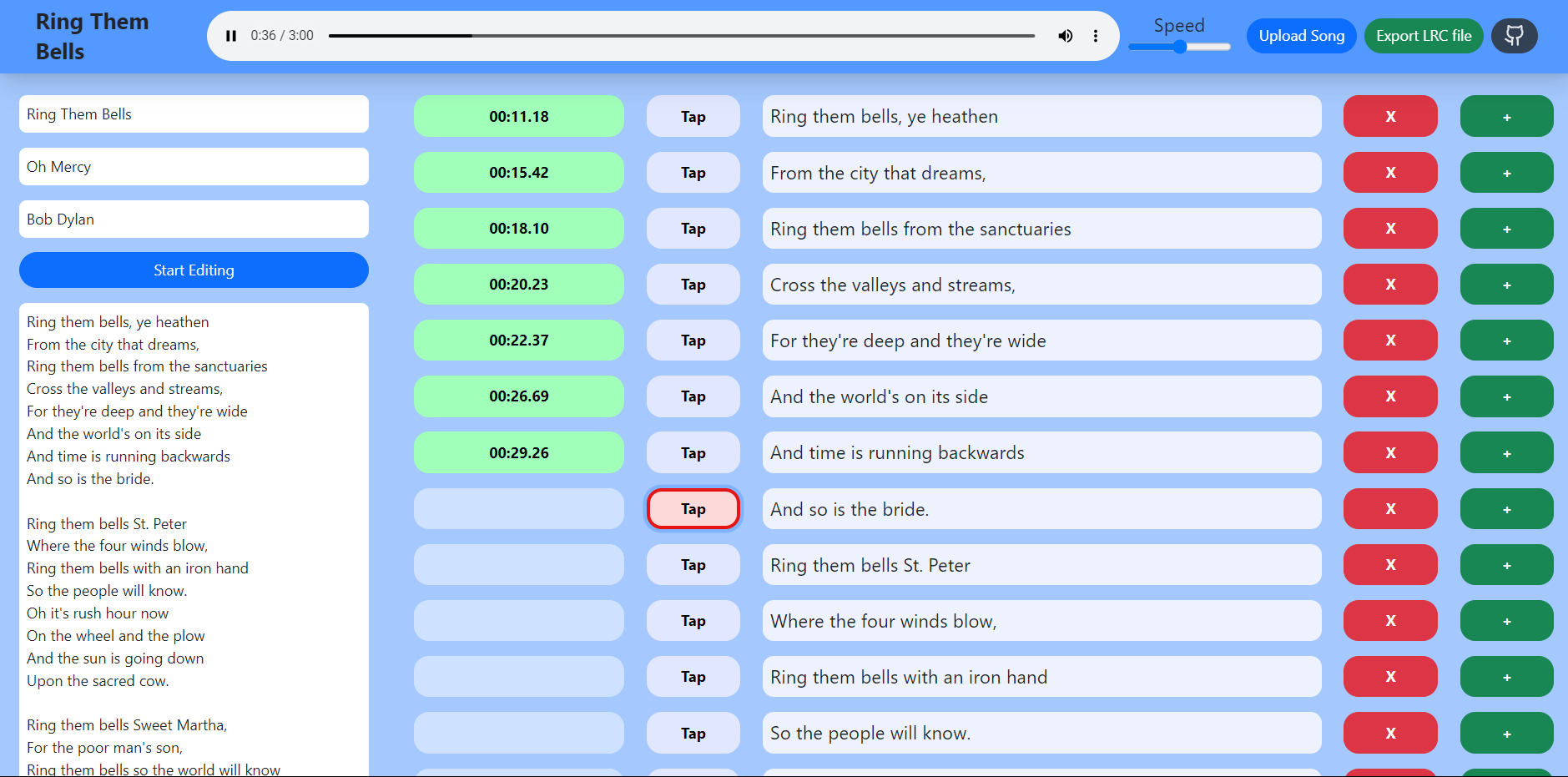Edit lyric text 'Ring them bells, ye heathen'
The image size is (1568, 777).
1042,116
